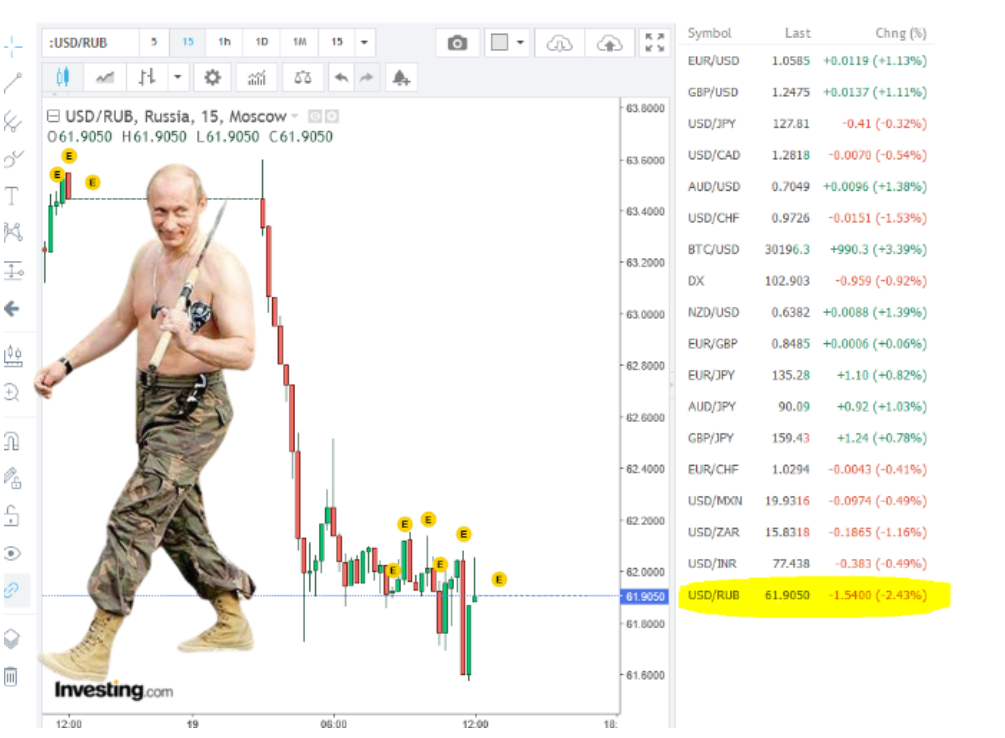Sort watchlist by Last column
This screenshot has height=738, width=1005.
click(797, 33)
